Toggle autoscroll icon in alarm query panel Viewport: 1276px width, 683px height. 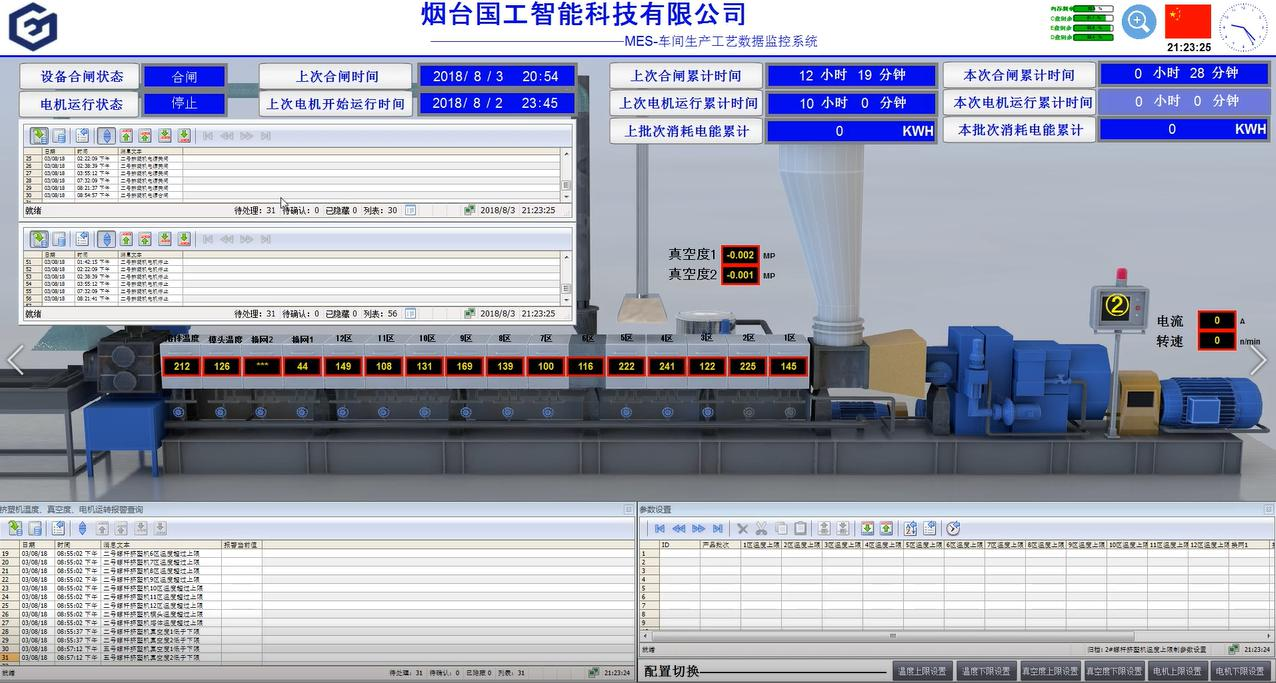tap(82, 528)
